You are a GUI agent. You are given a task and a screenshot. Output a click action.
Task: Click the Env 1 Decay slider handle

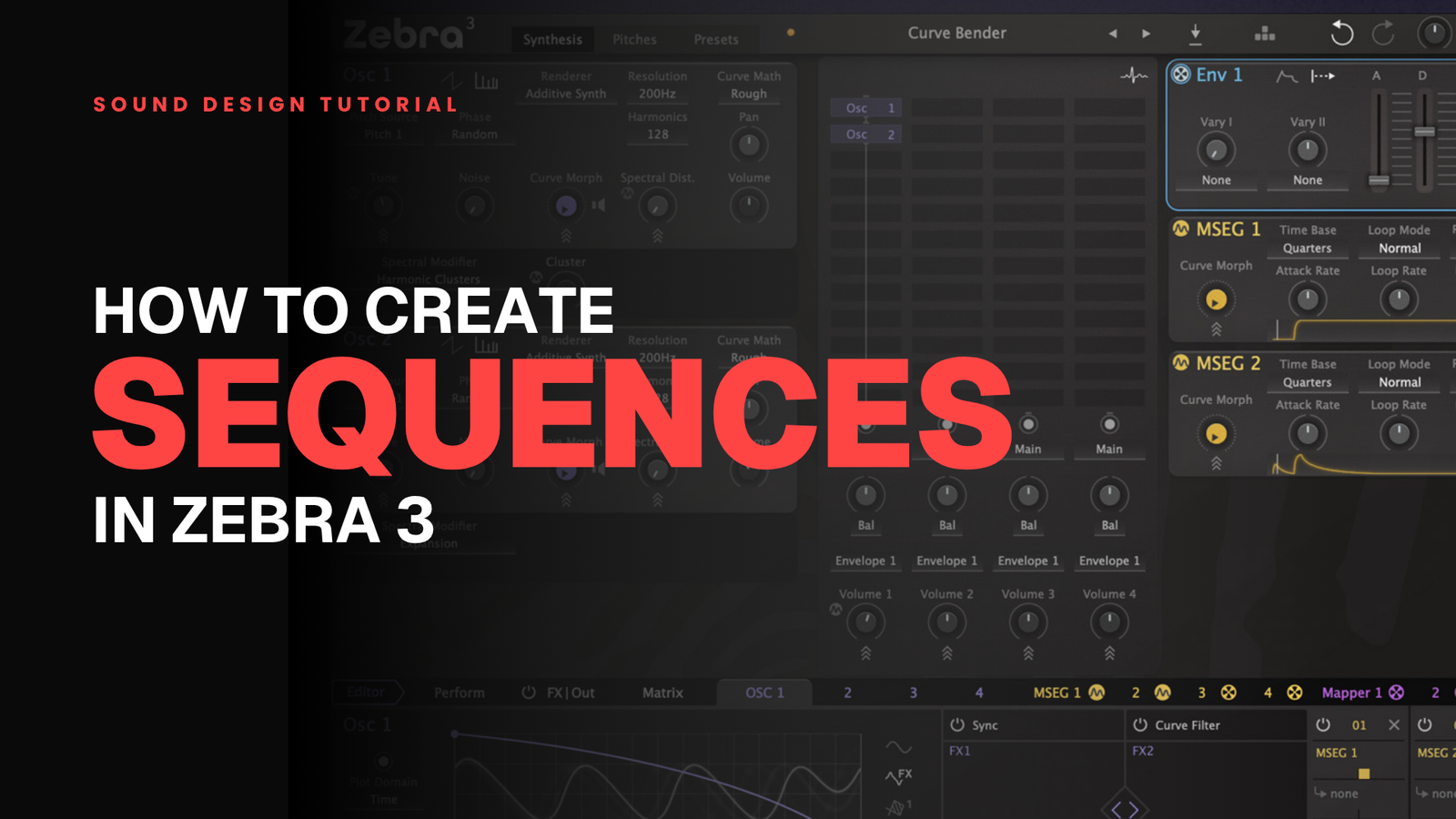pos(1425,132)
